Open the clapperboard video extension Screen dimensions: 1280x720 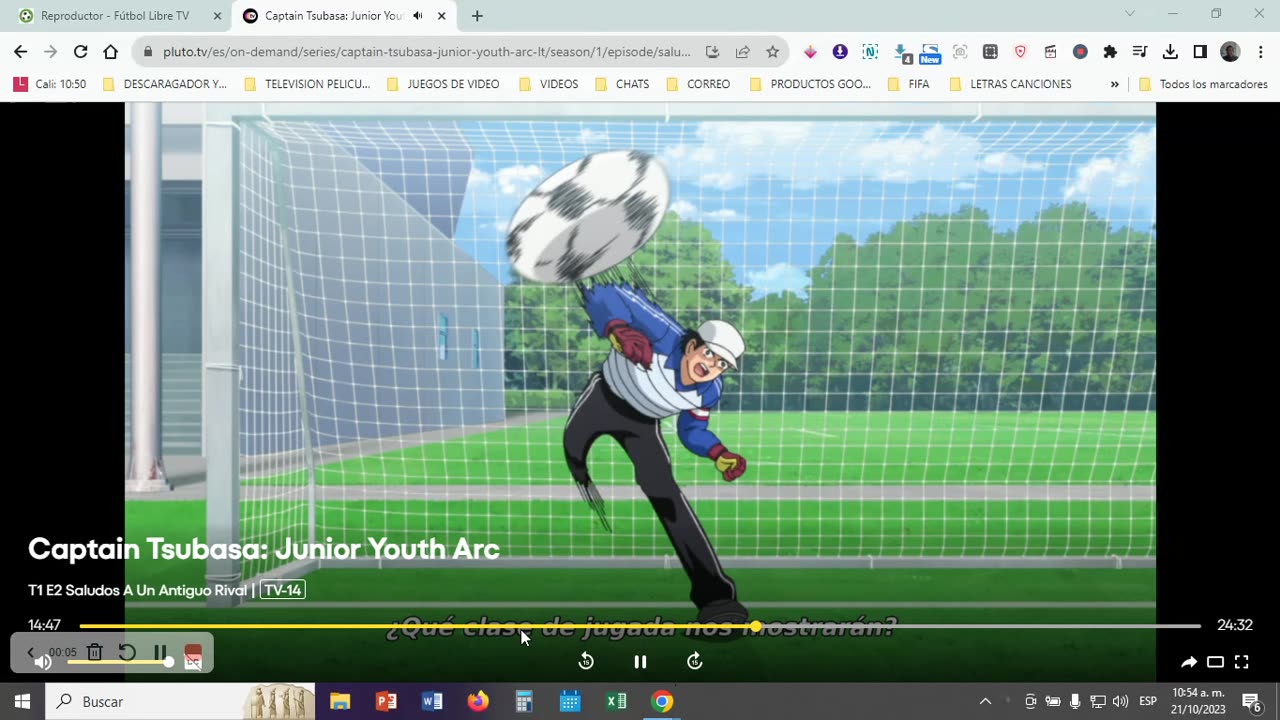1050,52
